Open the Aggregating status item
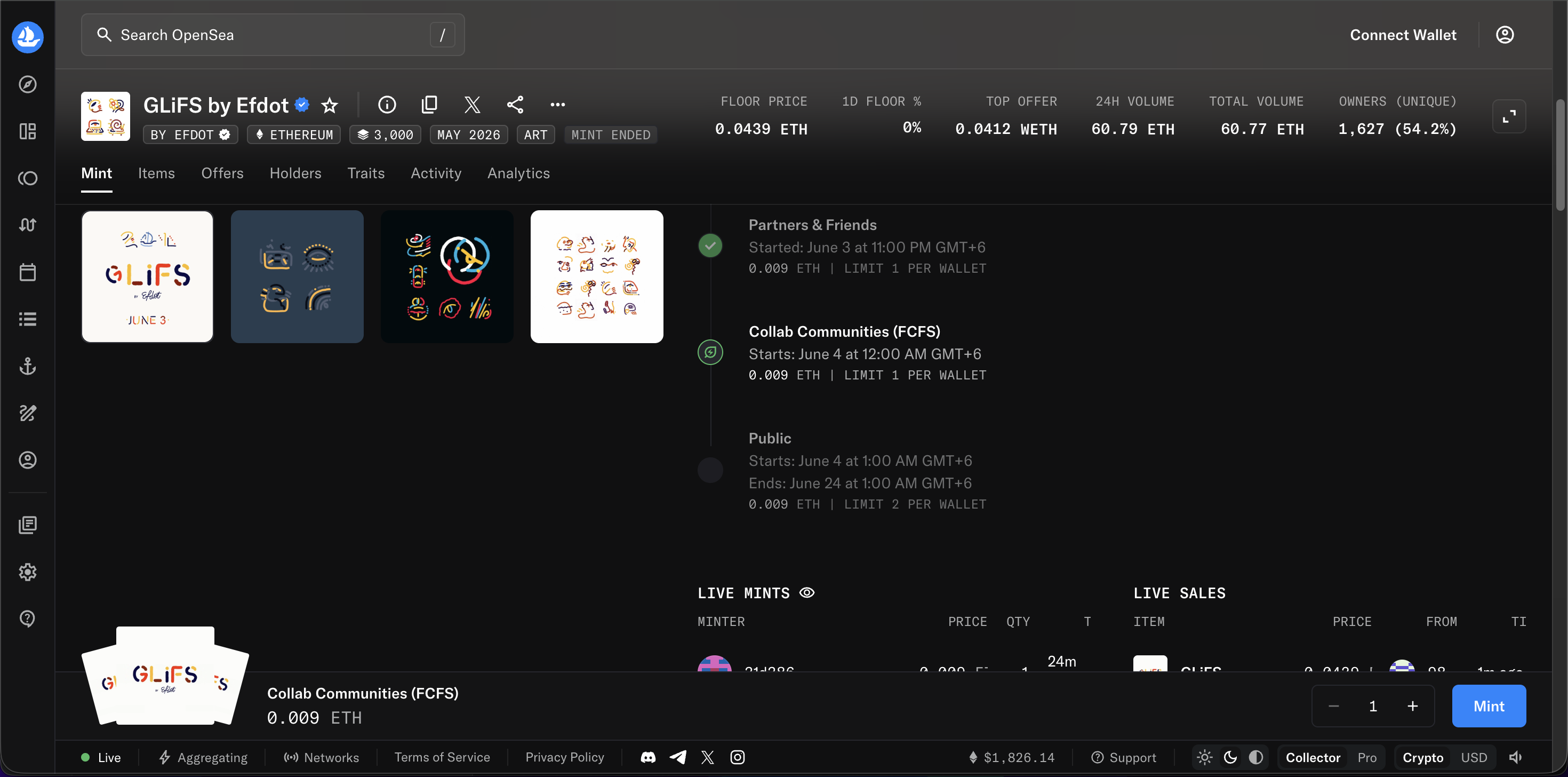The height and width of the screenshot is (777, 1568). pyautogui.click(x=203, y=757)
